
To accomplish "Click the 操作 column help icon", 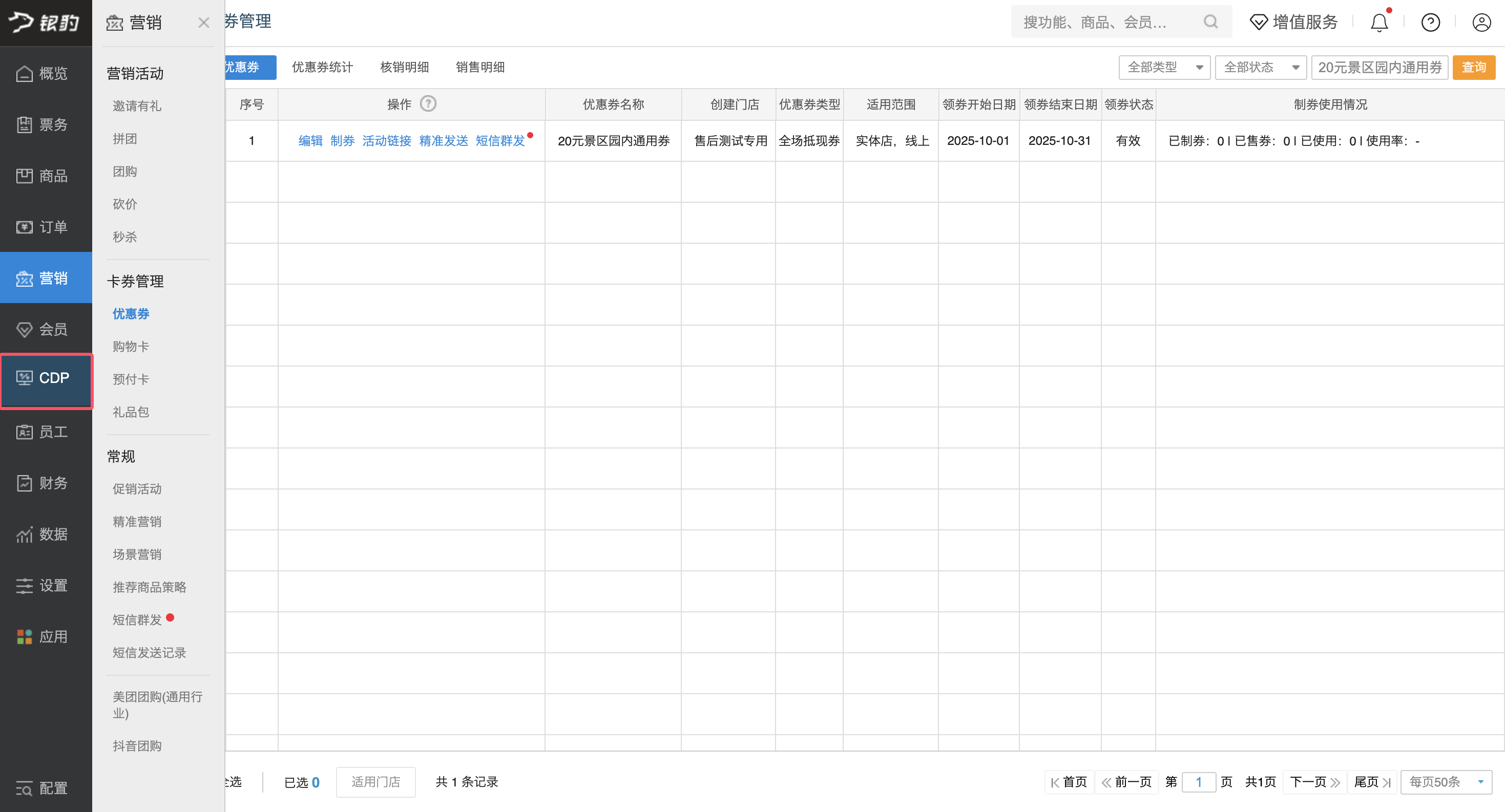I will point(428,104).
